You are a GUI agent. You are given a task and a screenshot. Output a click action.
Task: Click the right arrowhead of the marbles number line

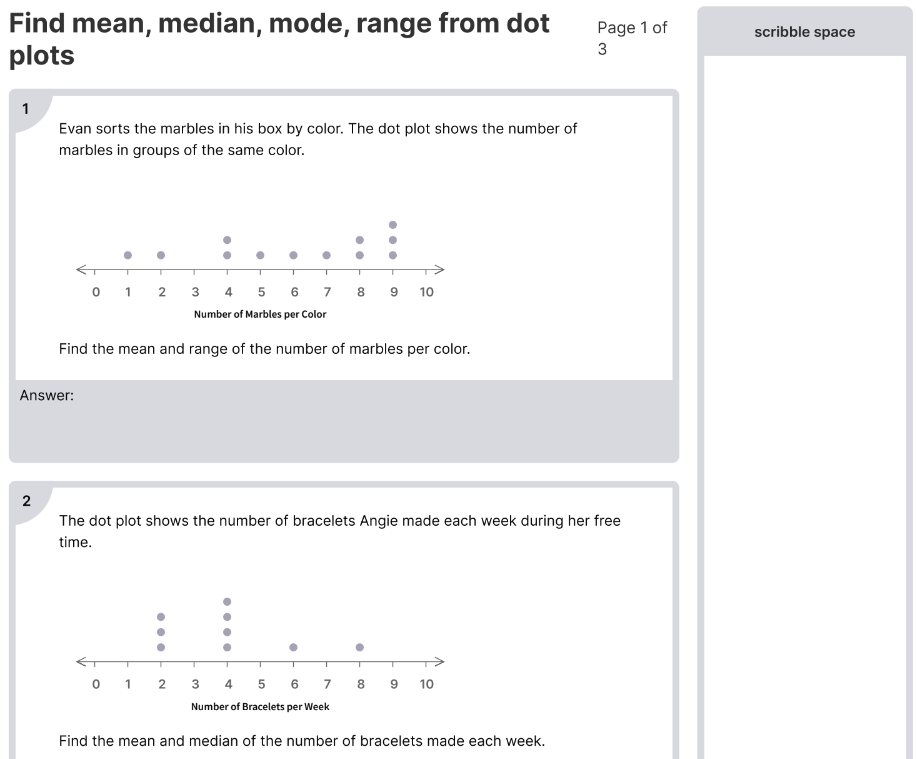(438, 269)
